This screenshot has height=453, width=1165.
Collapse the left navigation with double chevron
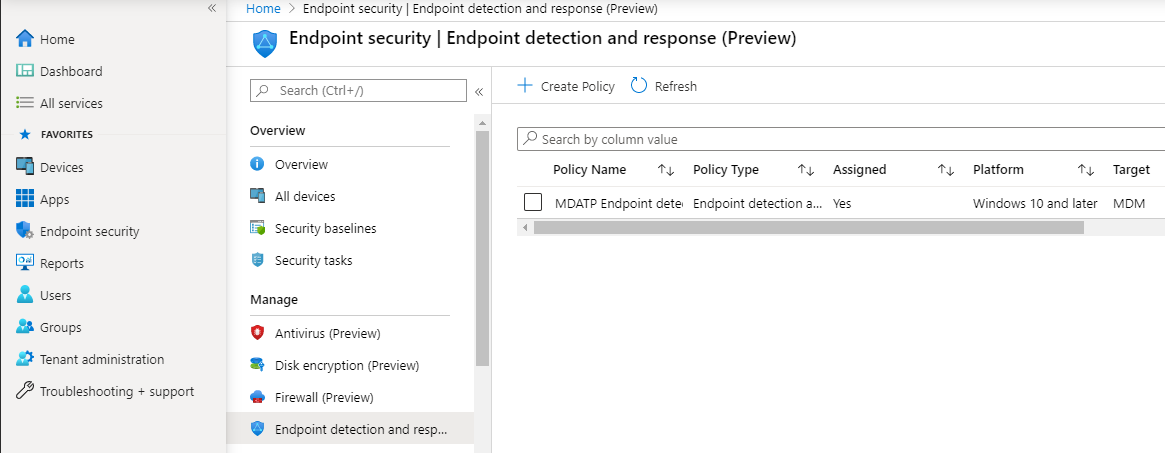coord(212,8)
